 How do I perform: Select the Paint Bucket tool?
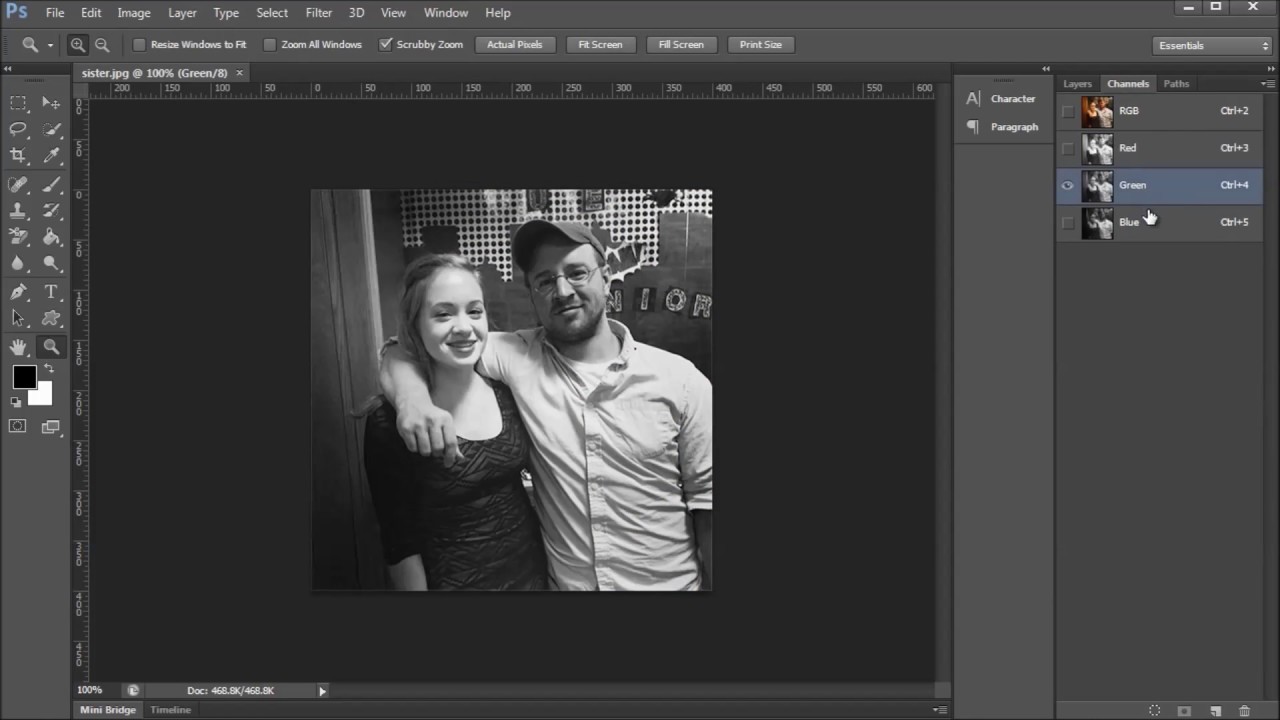(x=51, y=237)
